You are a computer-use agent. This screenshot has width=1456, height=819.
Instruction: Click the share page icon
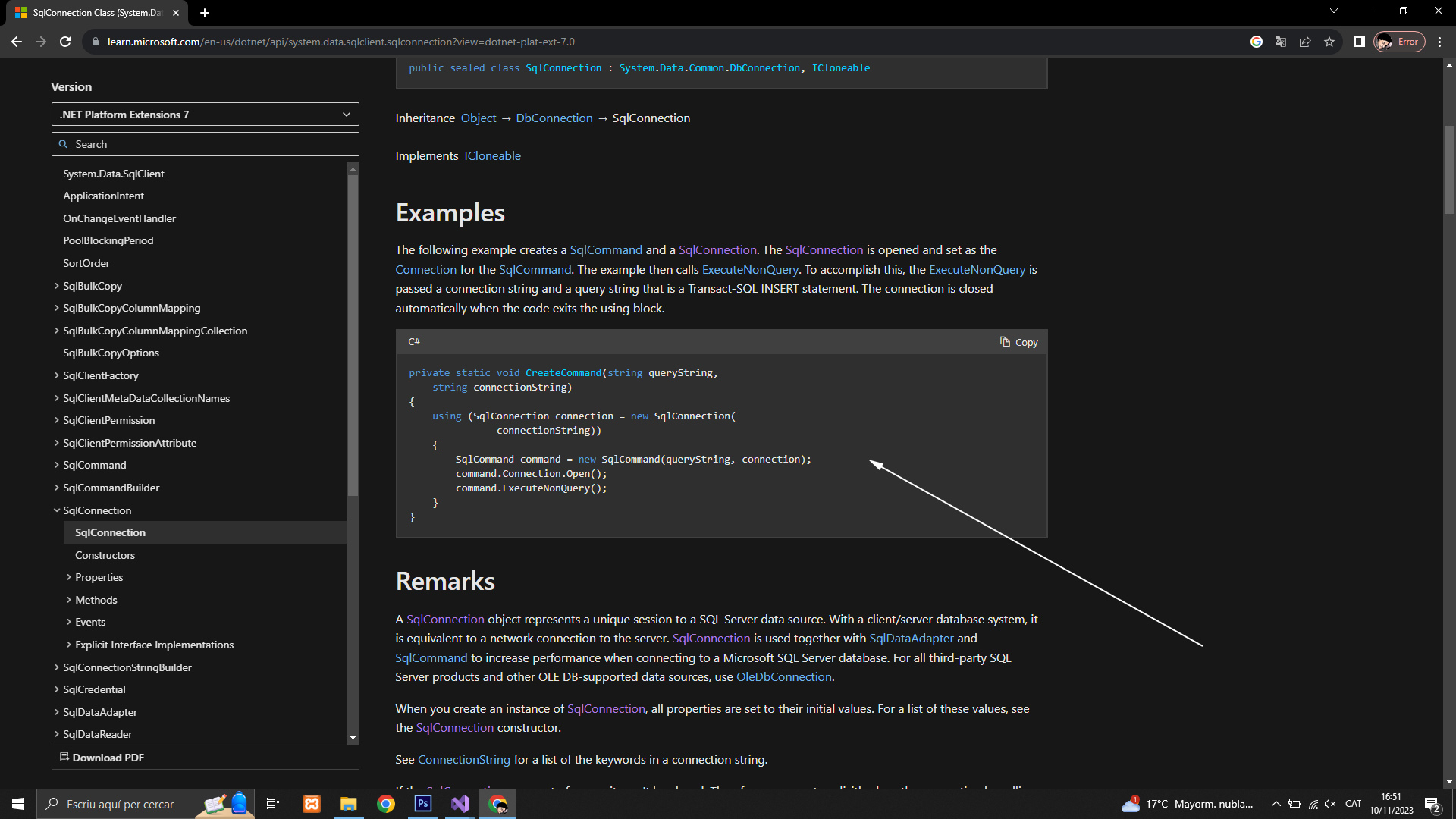point(1305,42)
